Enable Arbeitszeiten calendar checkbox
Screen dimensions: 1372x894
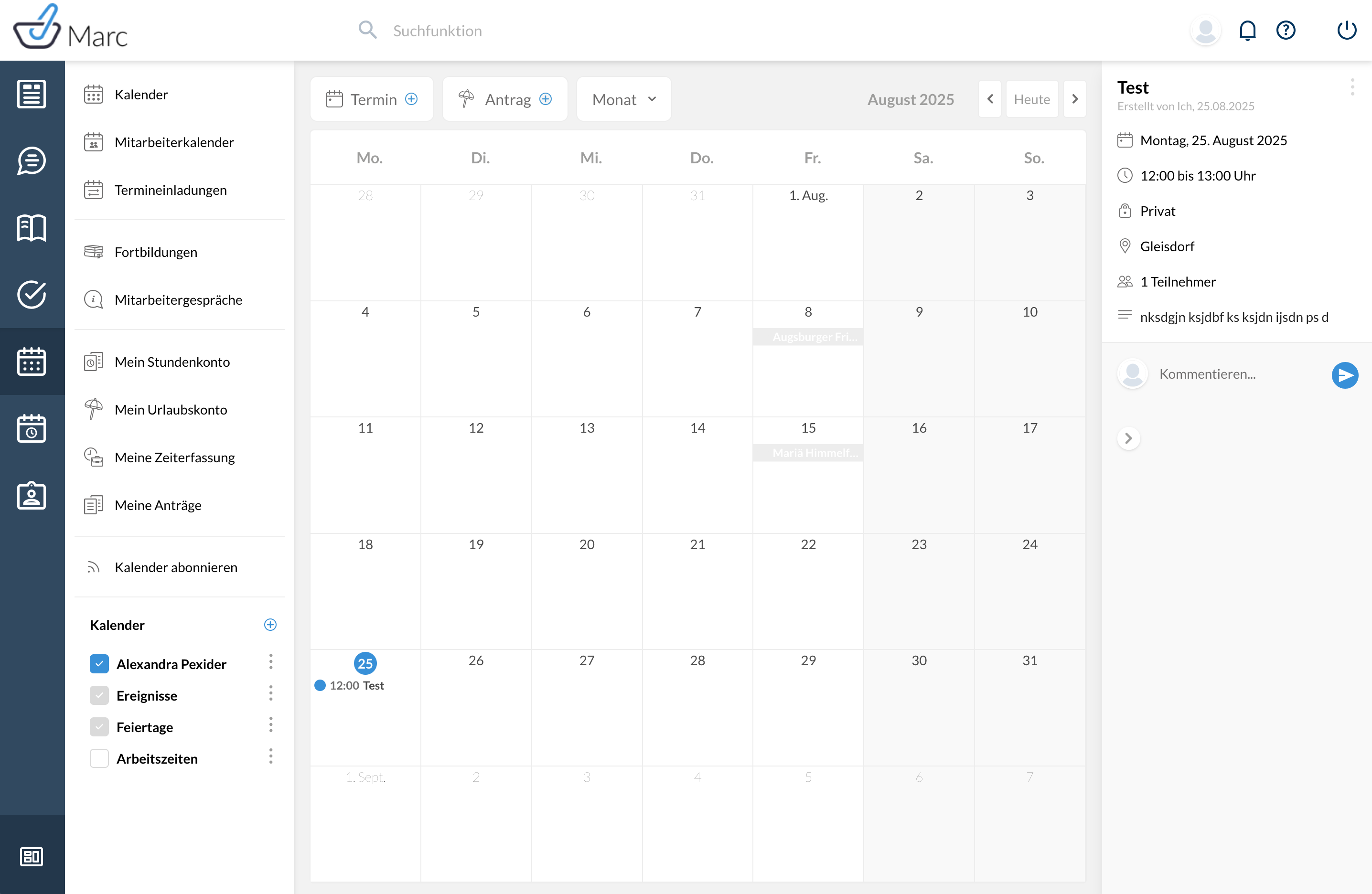99,758
